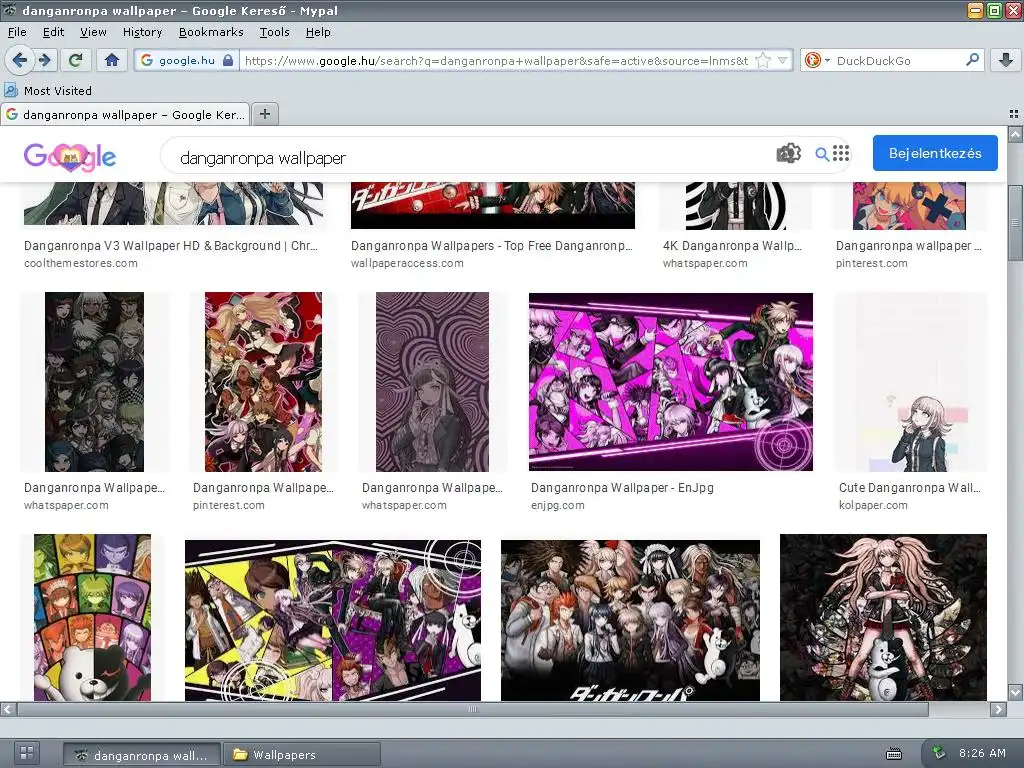Open Cute Danganronpa Wallpaper kolpaper link
Viewport: 1024px width, 768px height.
pyautogui.click(x=910, y=488)
